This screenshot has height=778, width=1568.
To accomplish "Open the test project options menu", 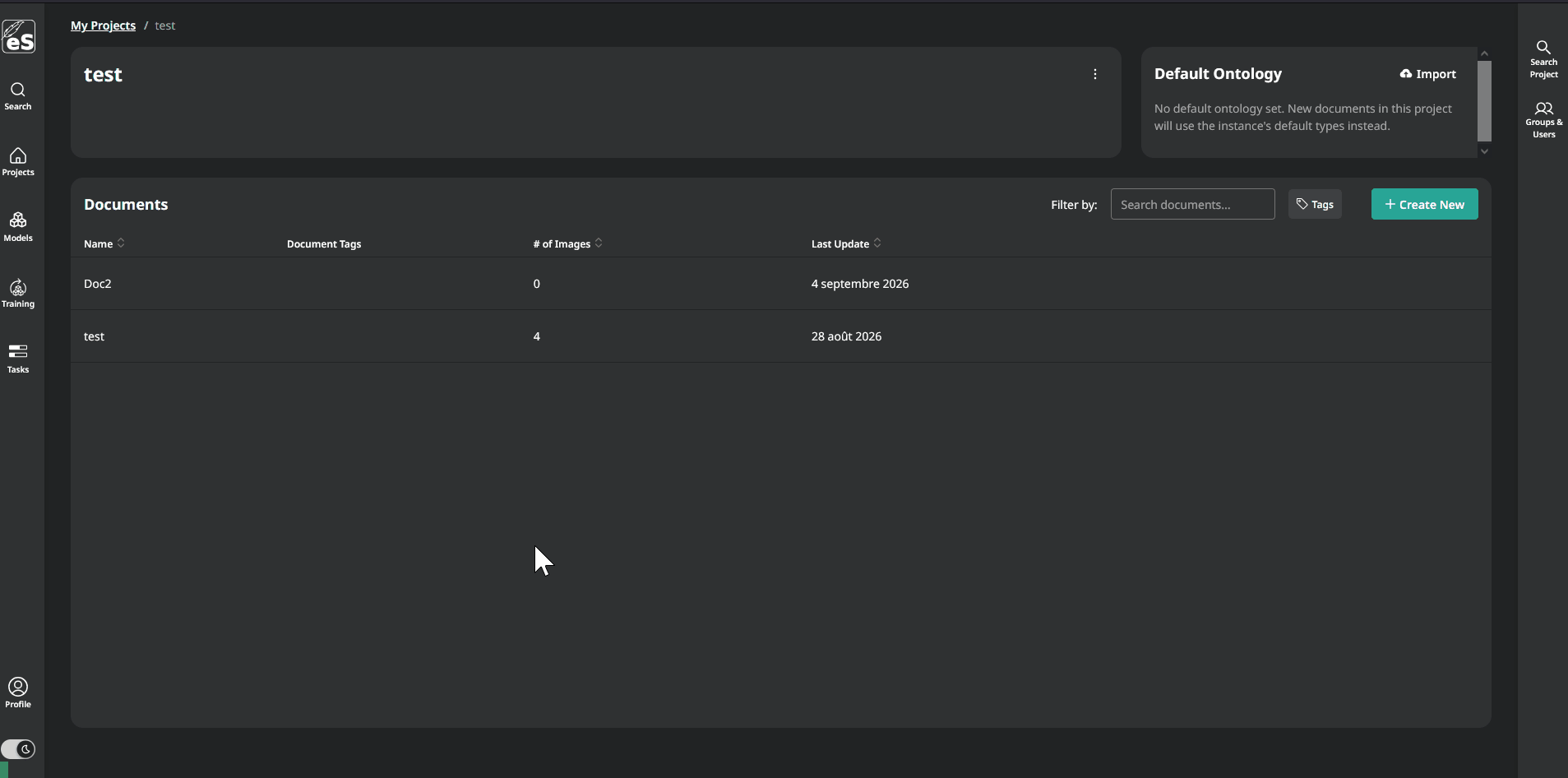I will pos(1095,74).
